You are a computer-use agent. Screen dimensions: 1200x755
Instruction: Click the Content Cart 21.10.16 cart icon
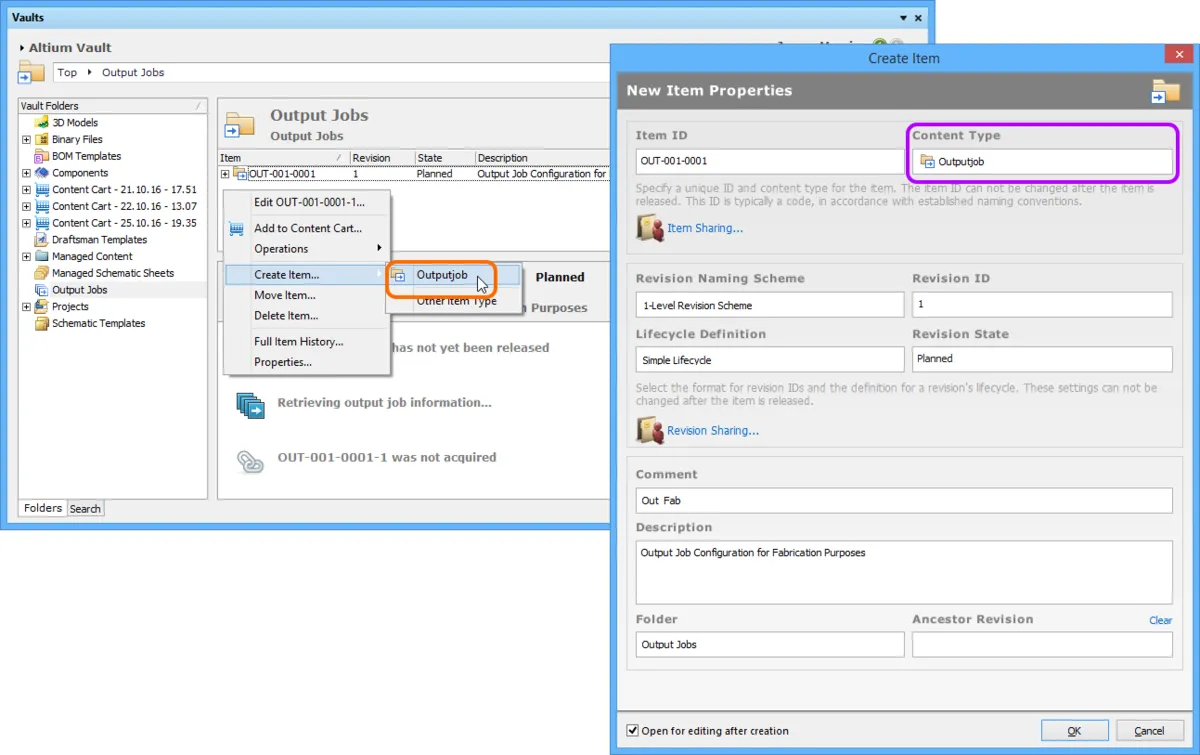[x=42, y=190]
